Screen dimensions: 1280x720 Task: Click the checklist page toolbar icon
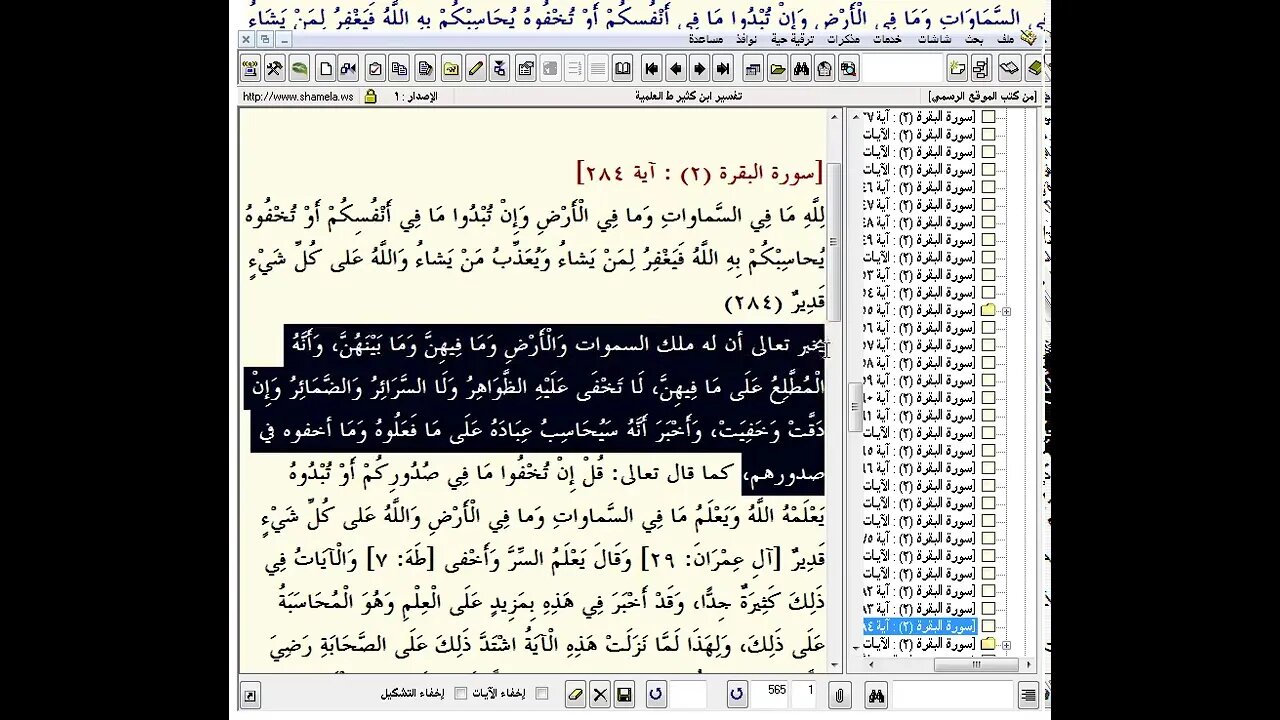(x=375, y=69)
